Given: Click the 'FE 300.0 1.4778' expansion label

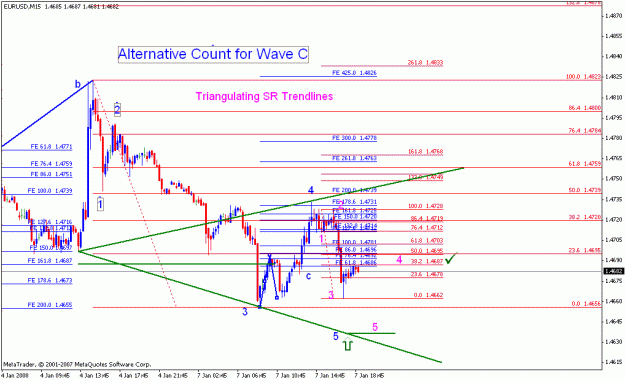Looking at the screenshot, I should tap(354, 138).
